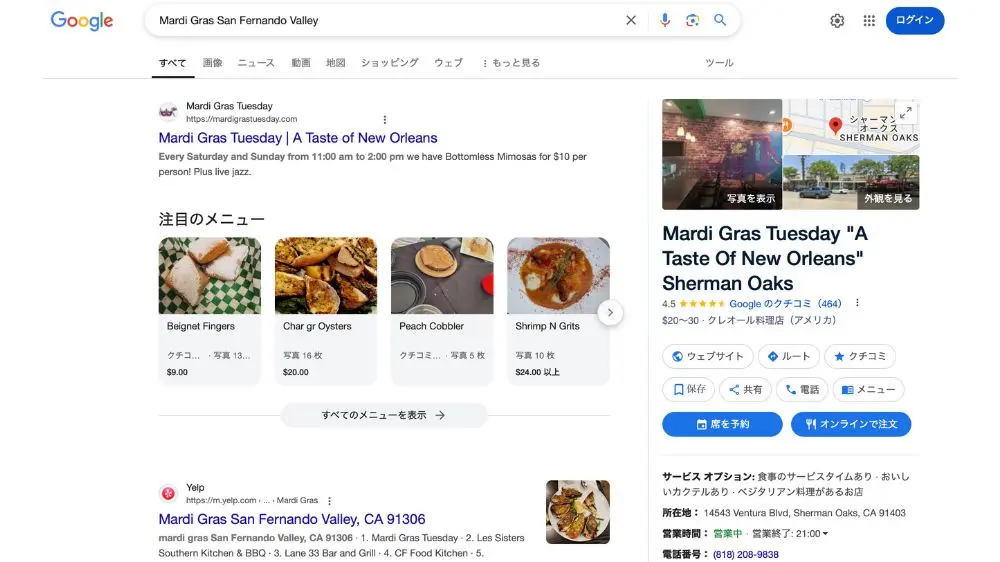Expand the もっと見る menu
Viewport: 1000px width, 562px height.
[x=511, y=63]
